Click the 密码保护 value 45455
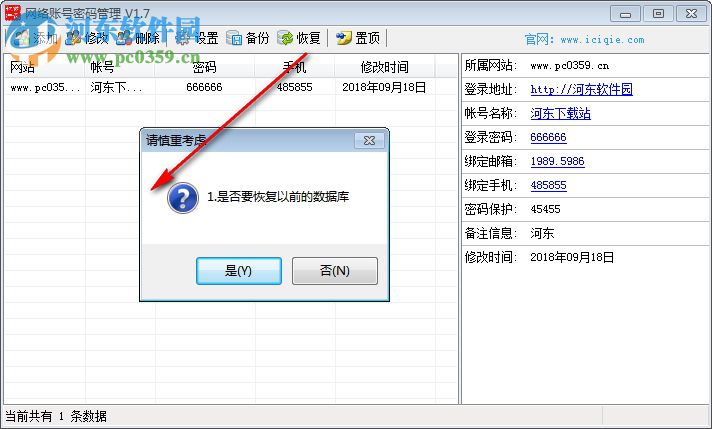The height and width of the screenshot is (429, 712). (545, 209)
